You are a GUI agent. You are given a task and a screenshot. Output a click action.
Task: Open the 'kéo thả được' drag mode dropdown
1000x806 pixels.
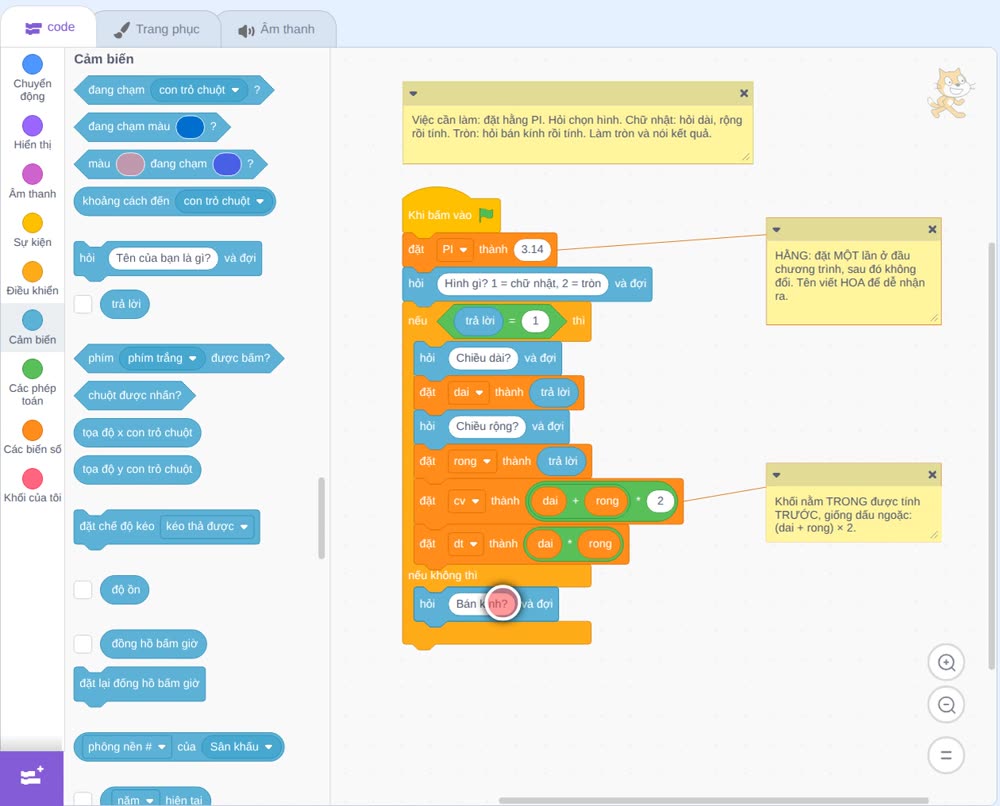(207, 527)
